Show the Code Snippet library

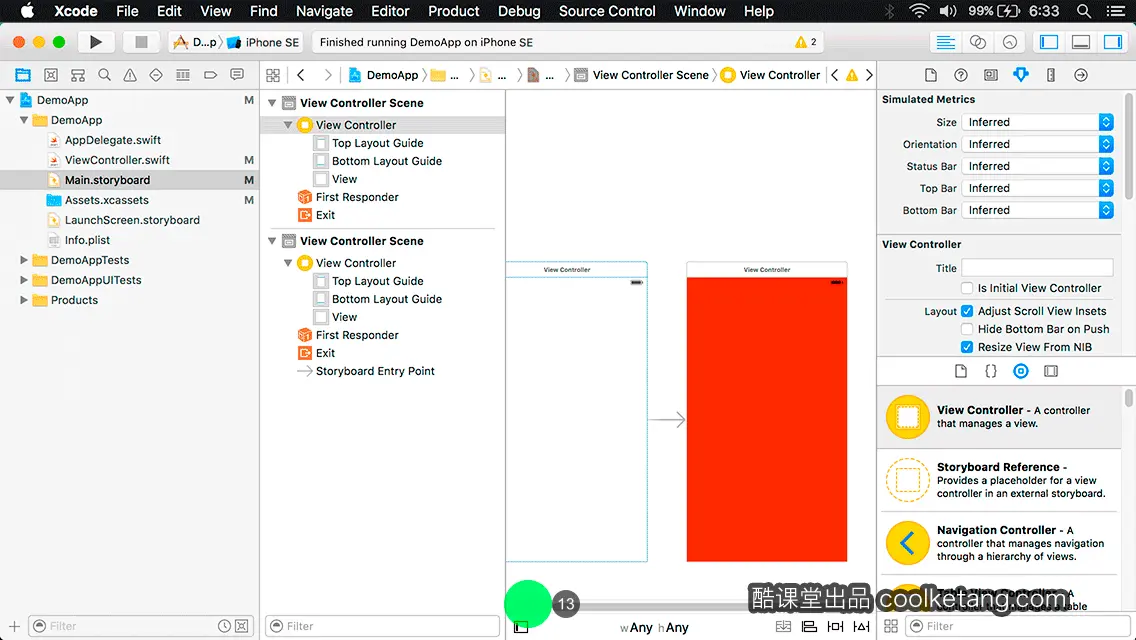(x=990, y=371)
